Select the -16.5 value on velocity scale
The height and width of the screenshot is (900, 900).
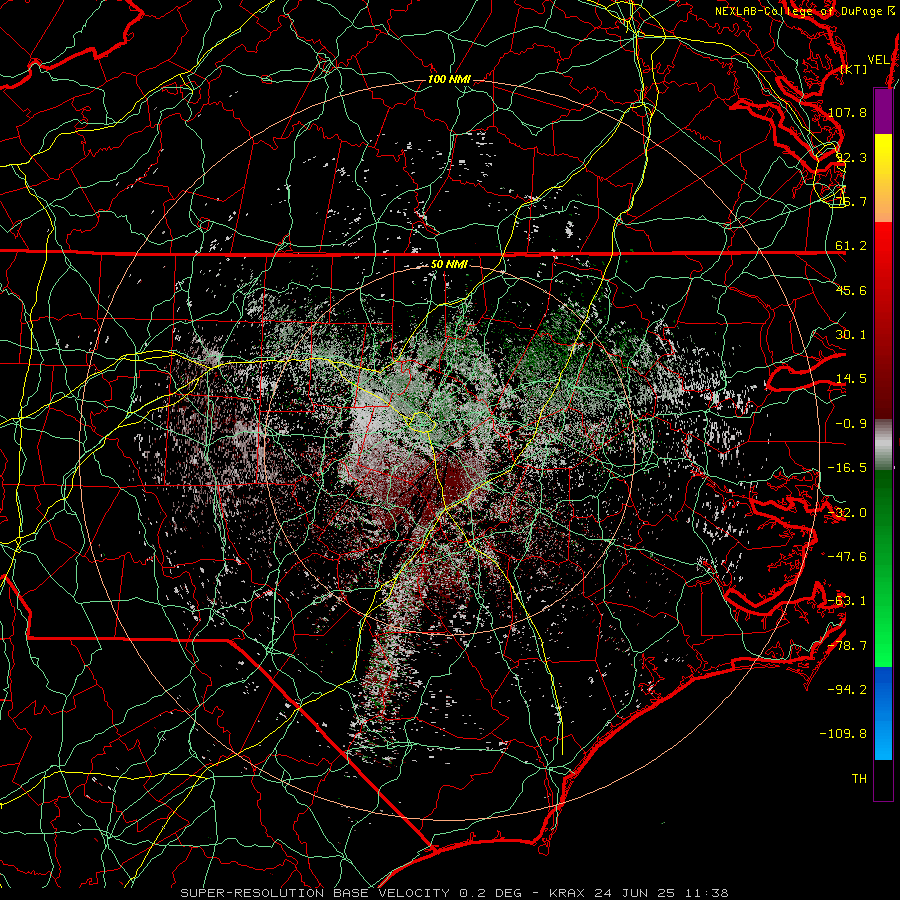tap(847, 468)
